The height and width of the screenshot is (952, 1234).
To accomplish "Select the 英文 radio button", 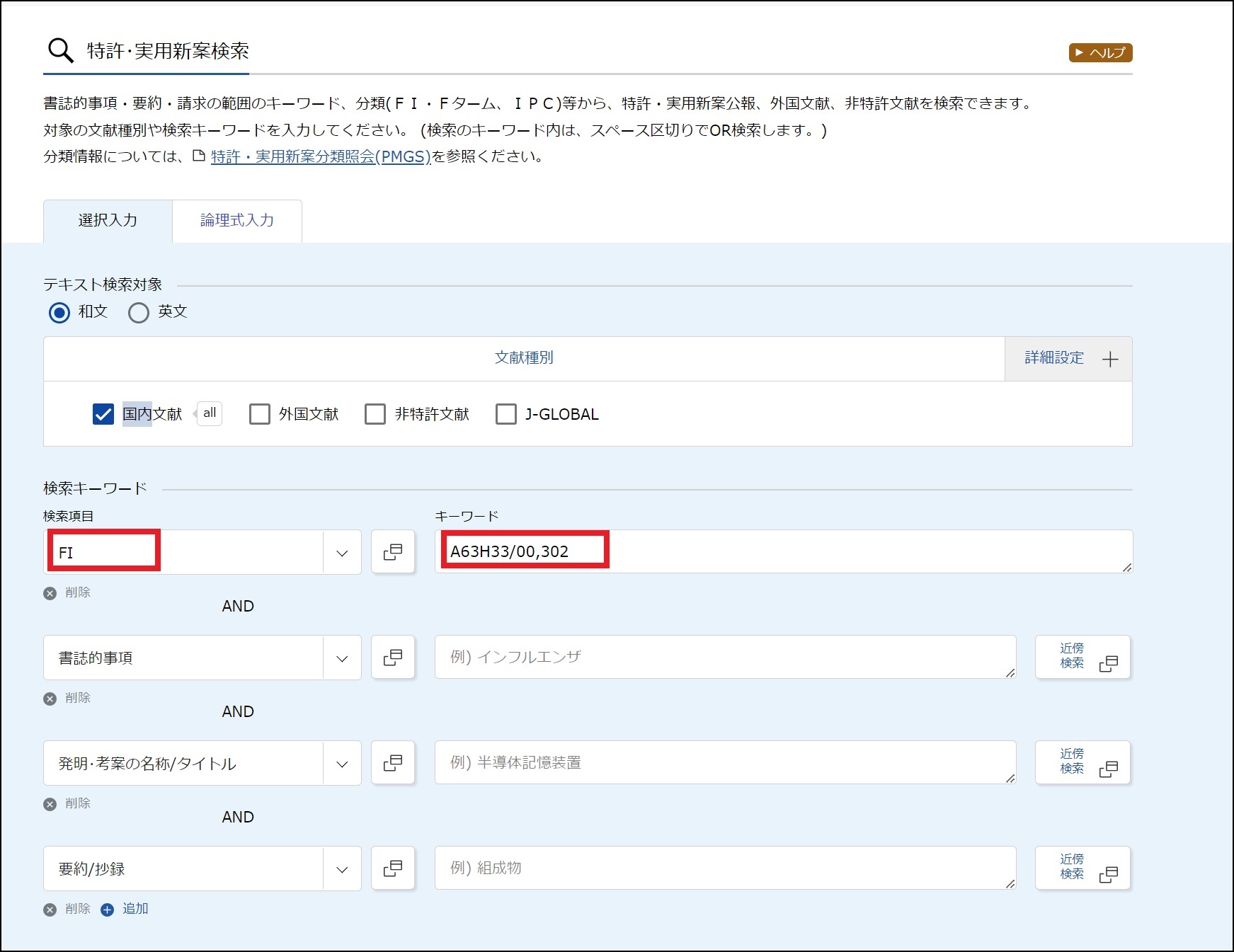I will [139, 312].
